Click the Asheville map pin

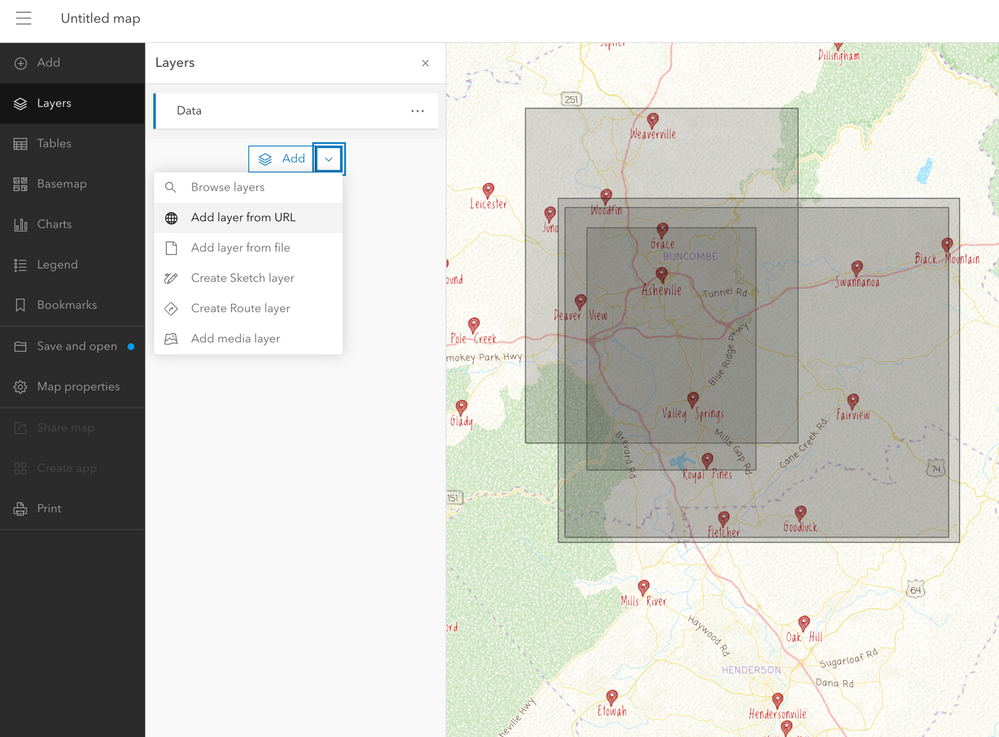(661, 274)
